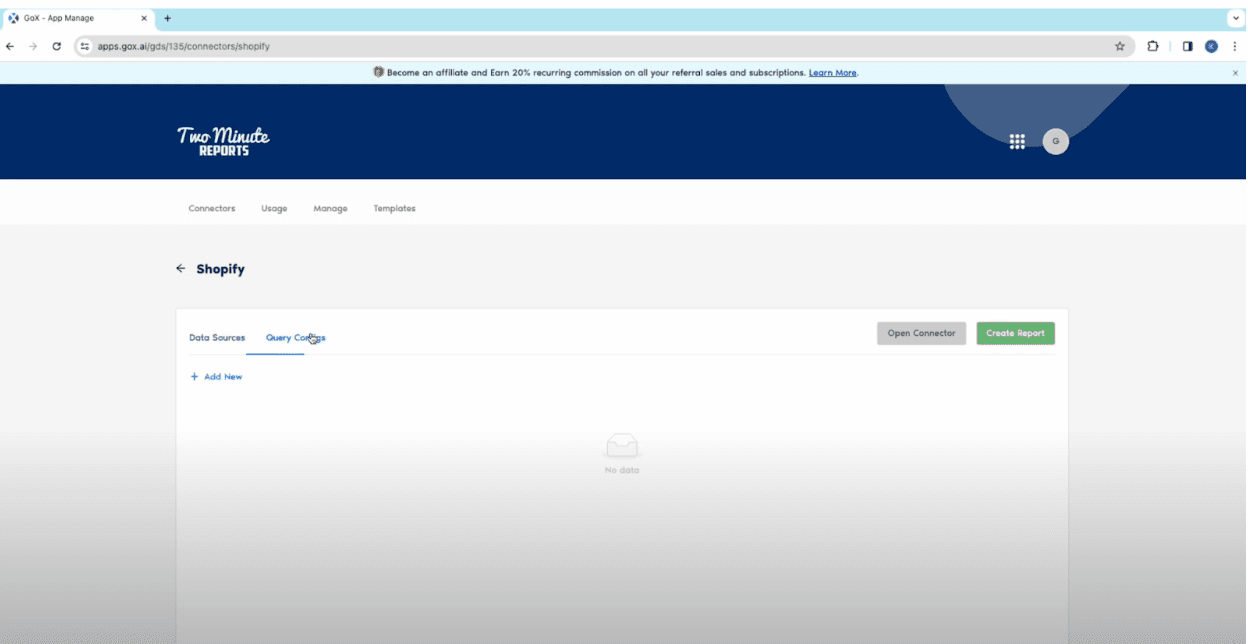Screen dimensions: 1248x644
Task: Open Chrome three-dot menu
Action: tap(1234, 46)
